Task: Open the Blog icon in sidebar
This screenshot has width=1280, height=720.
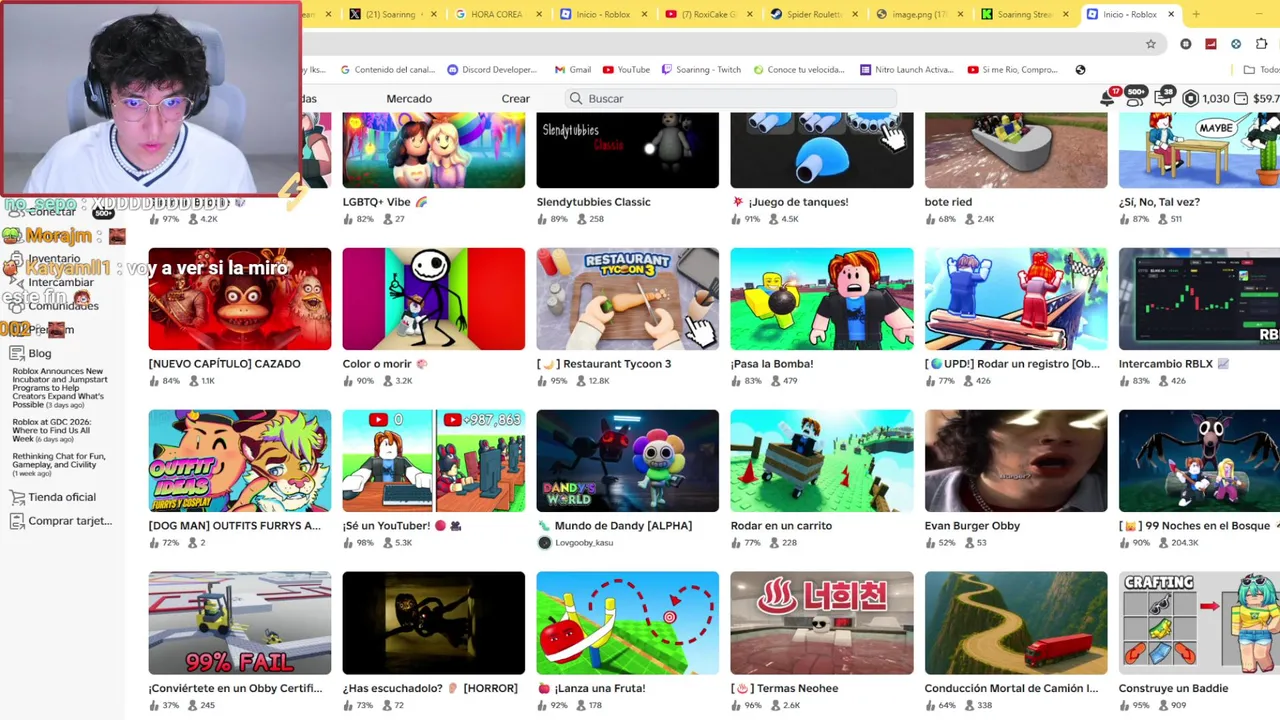Action: (16, 353)
